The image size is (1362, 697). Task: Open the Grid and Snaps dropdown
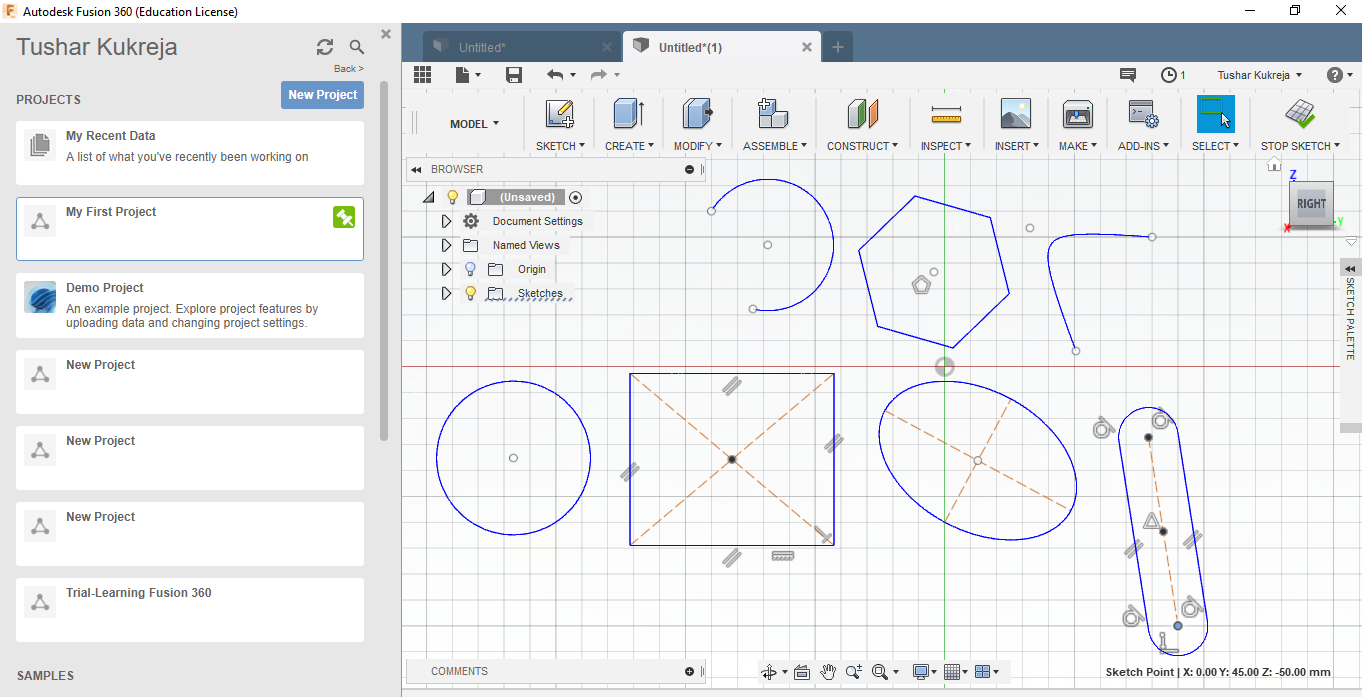[x=956, y=672]
